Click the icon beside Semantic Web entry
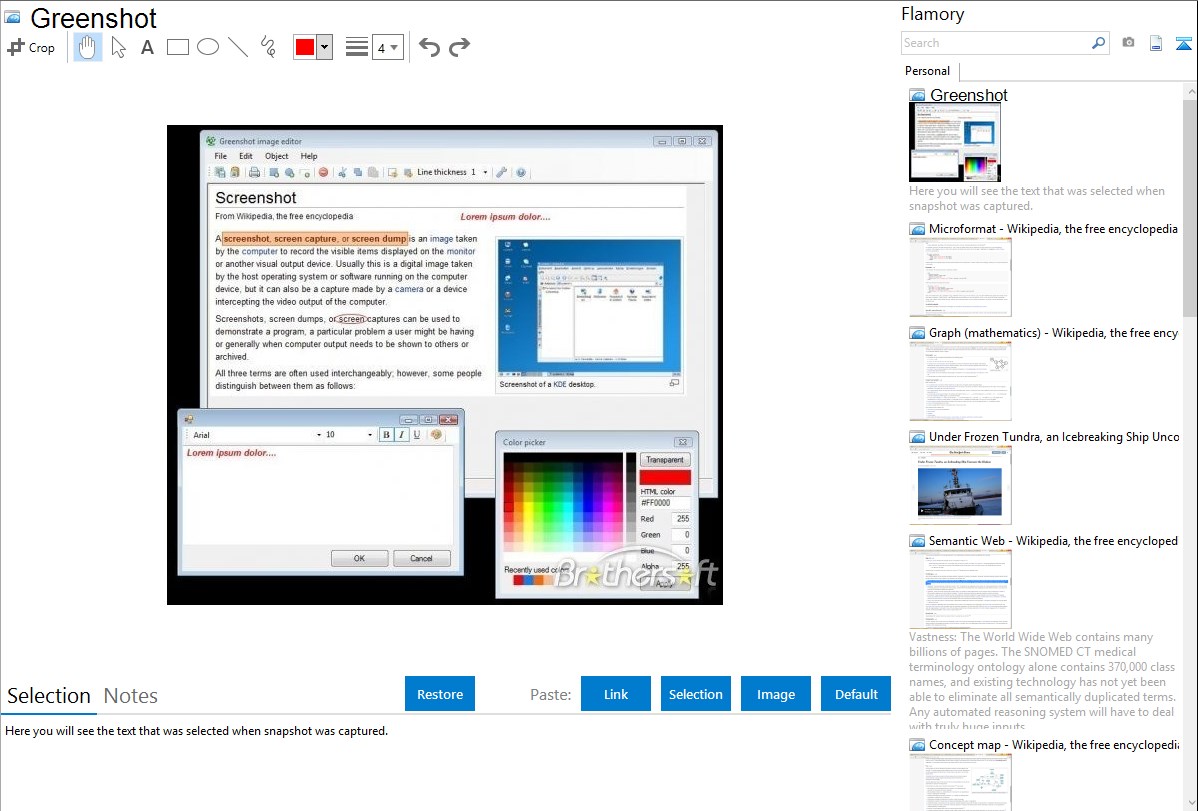 point(917,540)
